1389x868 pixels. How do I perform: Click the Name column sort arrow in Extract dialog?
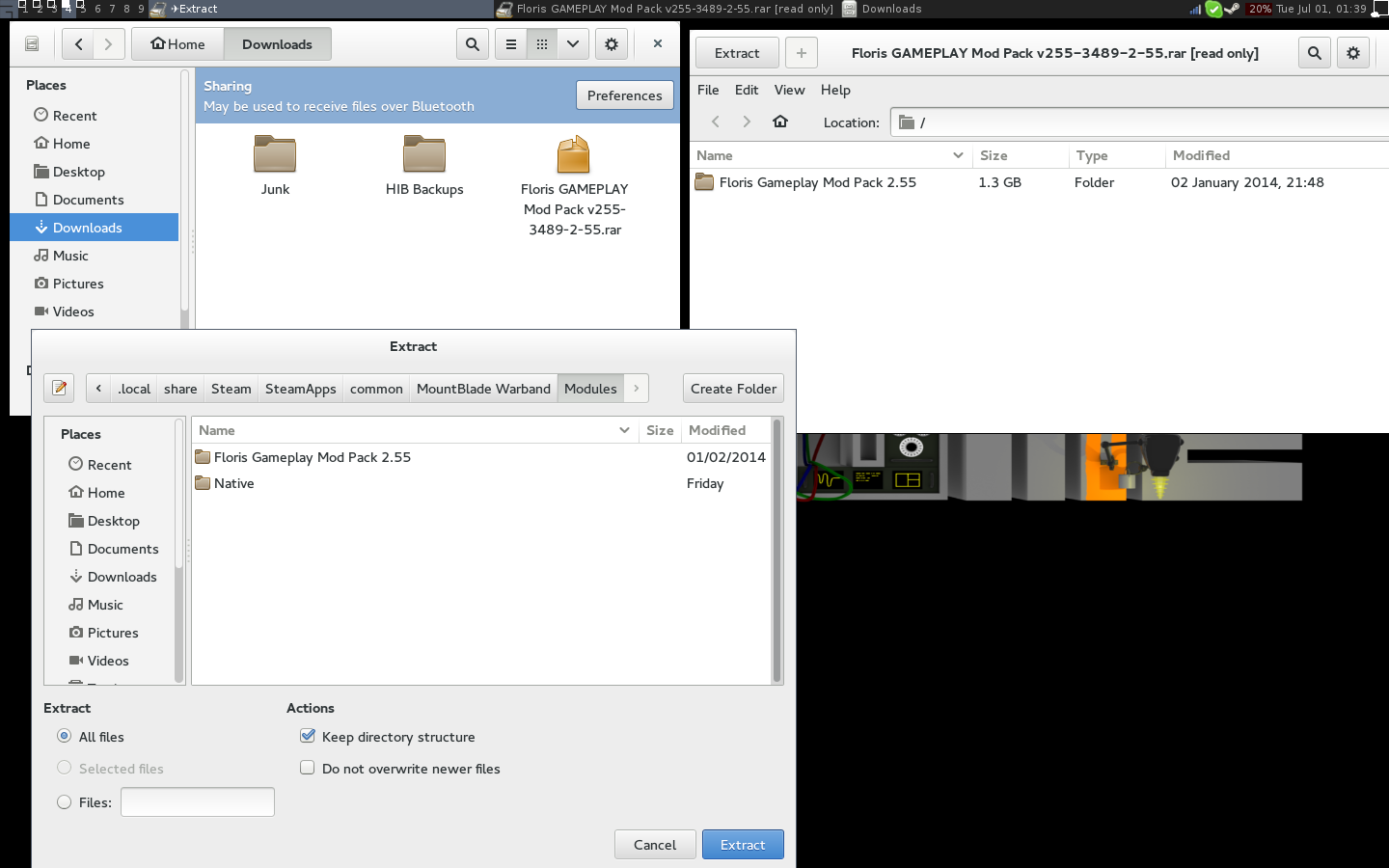click(624, 430)
